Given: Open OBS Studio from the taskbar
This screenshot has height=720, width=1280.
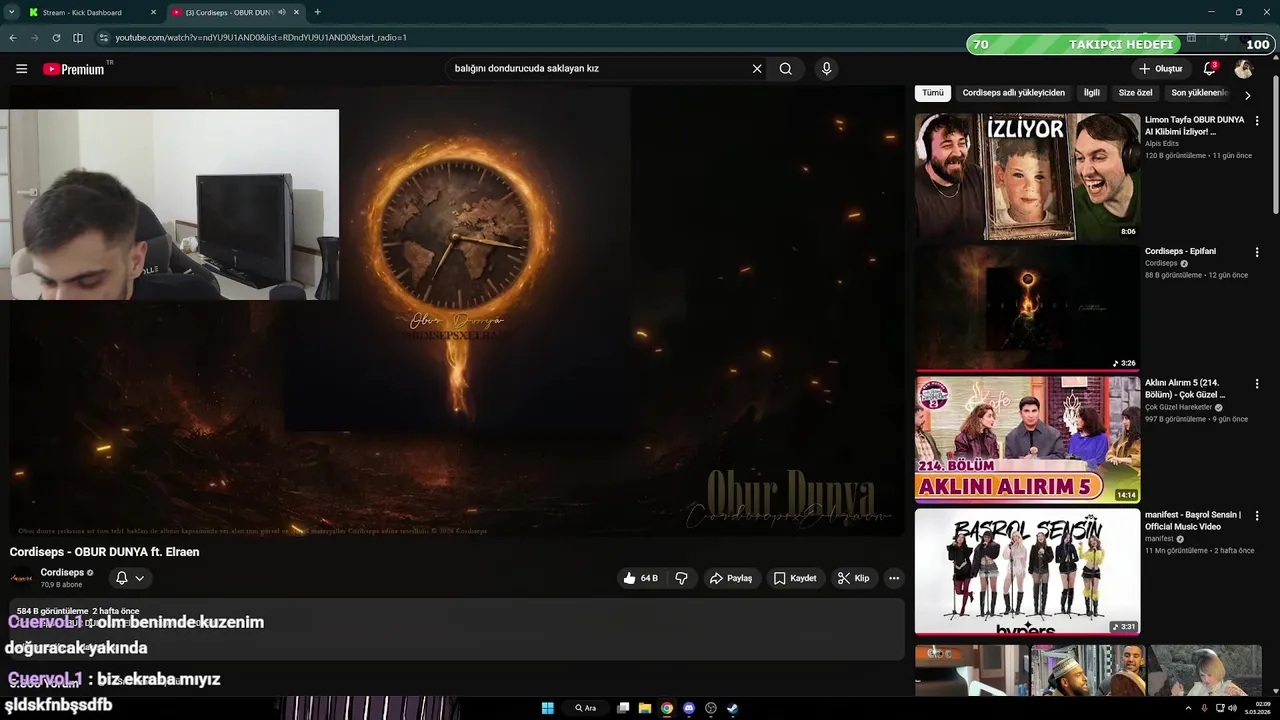Looking at the screenshot, I should click(x=711, y=708).
